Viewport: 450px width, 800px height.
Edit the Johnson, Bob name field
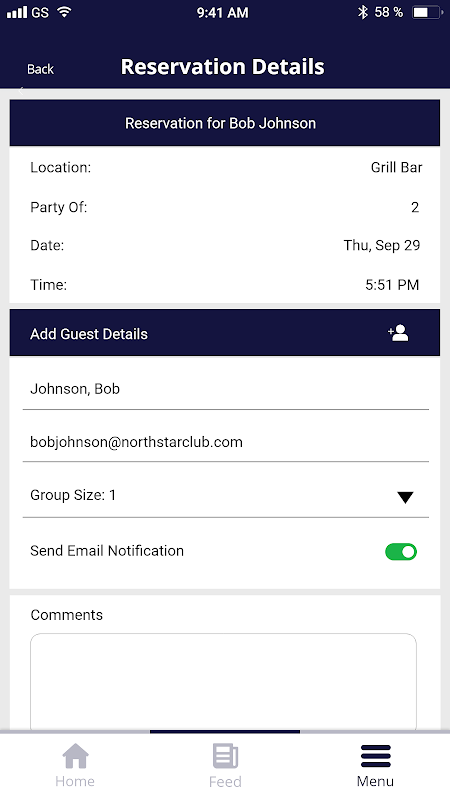[x=226, y=389]
